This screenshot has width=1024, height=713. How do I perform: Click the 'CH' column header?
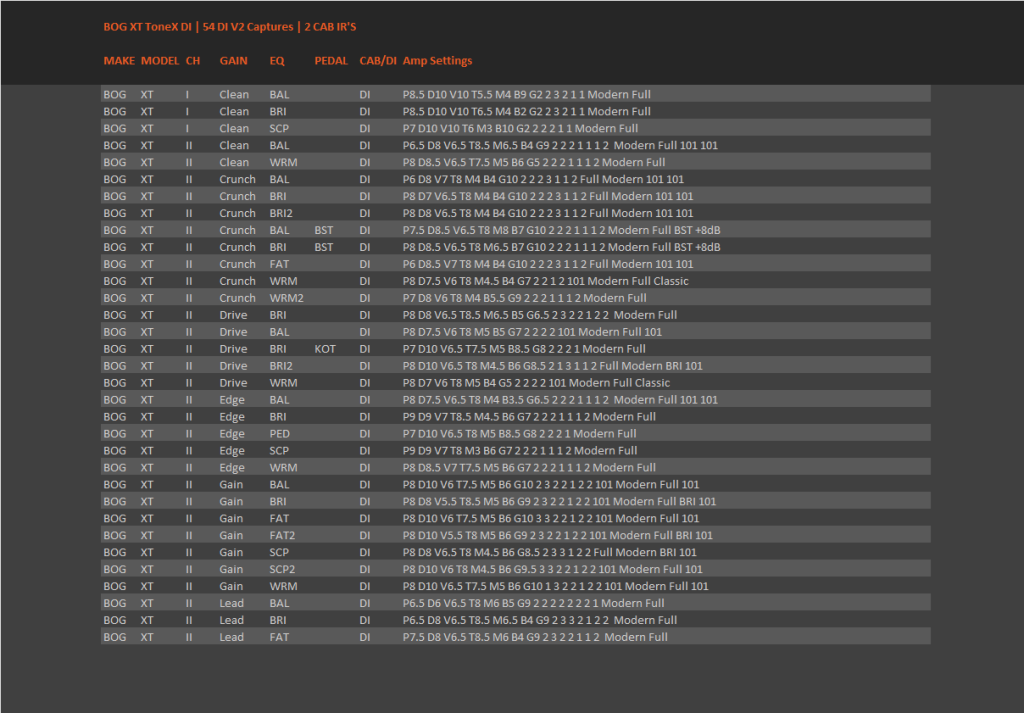(x=193, y=61)
